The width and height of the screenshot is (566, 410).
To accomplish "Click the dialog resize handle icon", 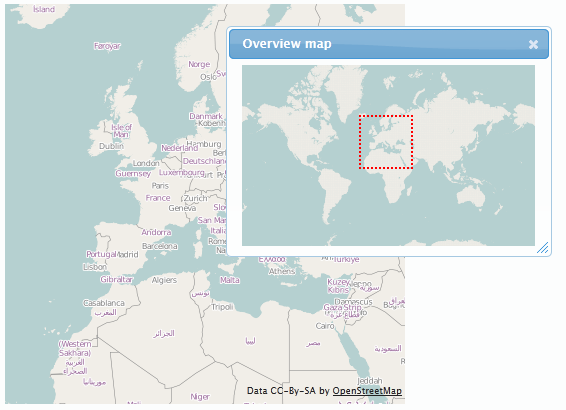I will point(543,248).
